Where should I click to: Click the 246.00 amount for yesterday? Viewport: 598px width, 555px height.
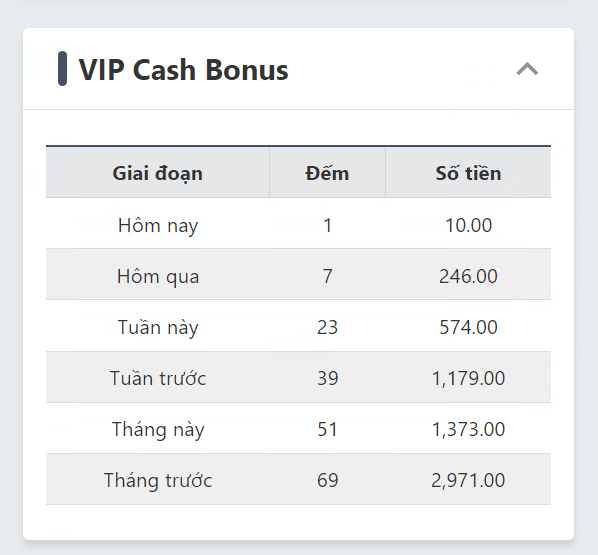point(468,276)
